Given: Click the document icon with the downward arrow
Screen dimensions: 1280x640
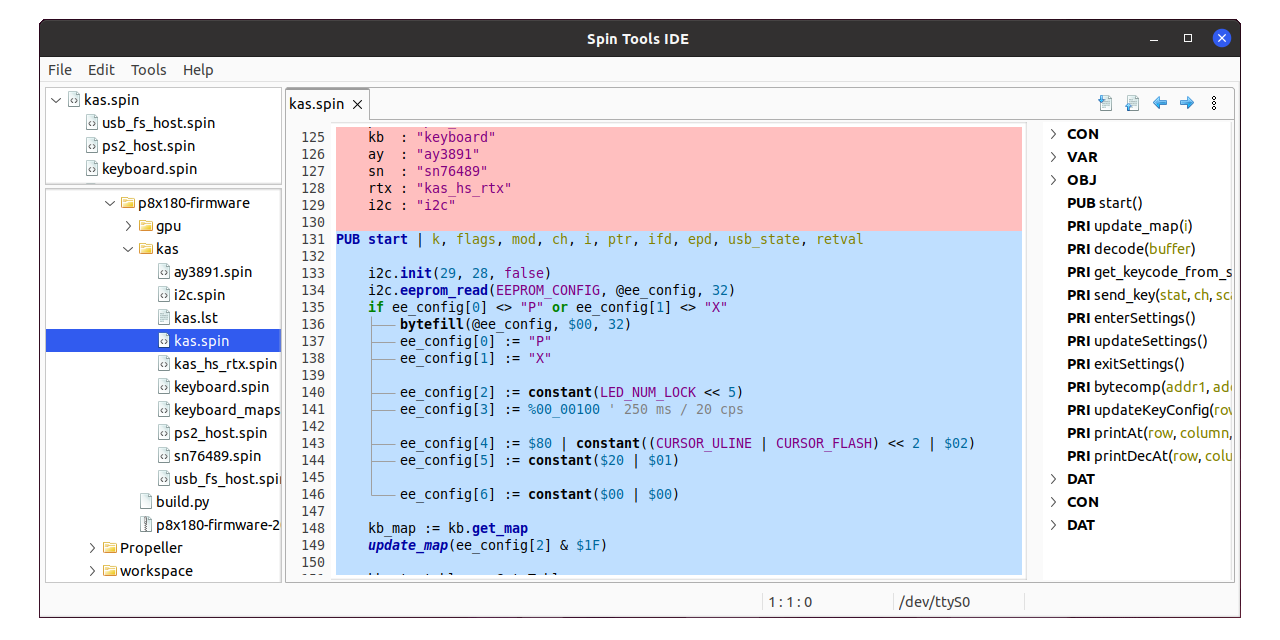Looking at the screenshot, I should [x=1105, y=102].
